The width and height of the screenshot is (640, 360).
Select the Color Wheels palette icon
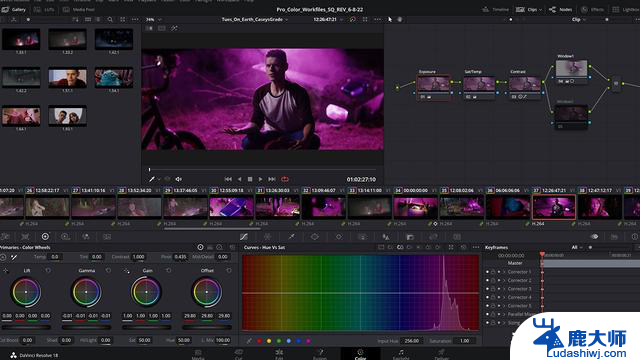45,237
